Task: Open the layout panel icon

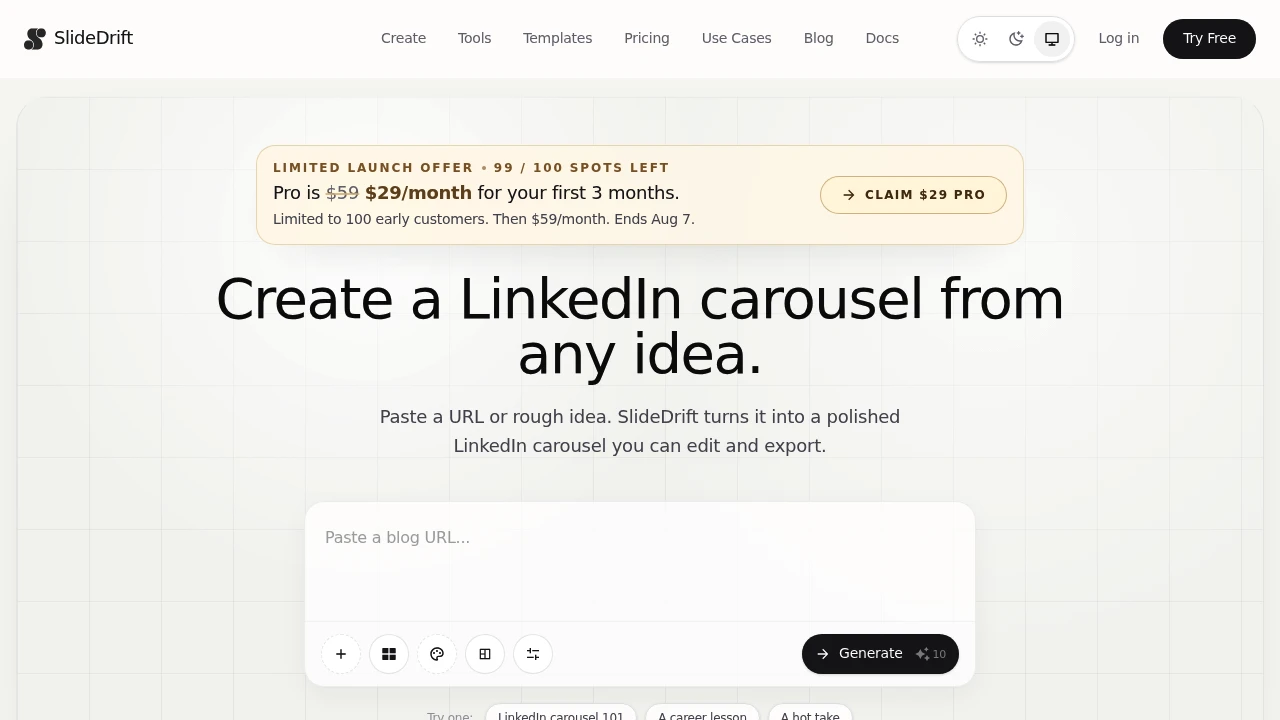Action: (x=485, y=654)
